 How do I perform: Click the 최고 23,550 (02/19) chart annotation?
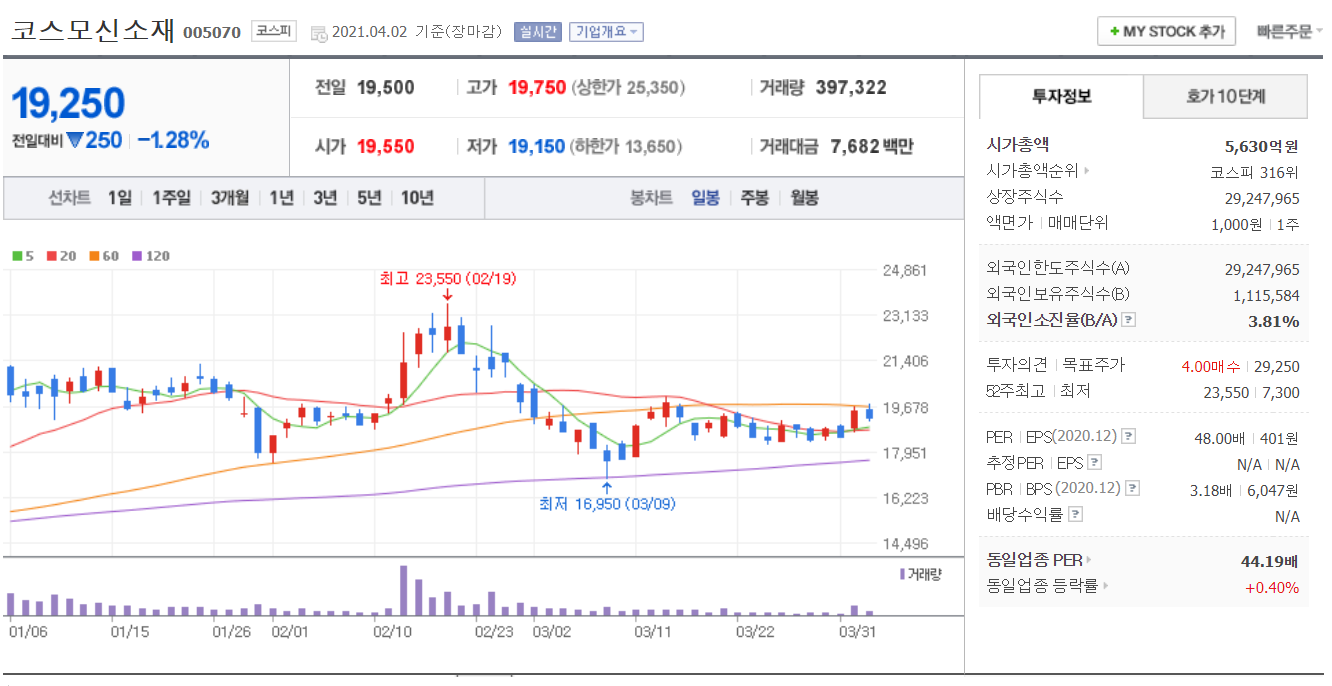[448, 279]
